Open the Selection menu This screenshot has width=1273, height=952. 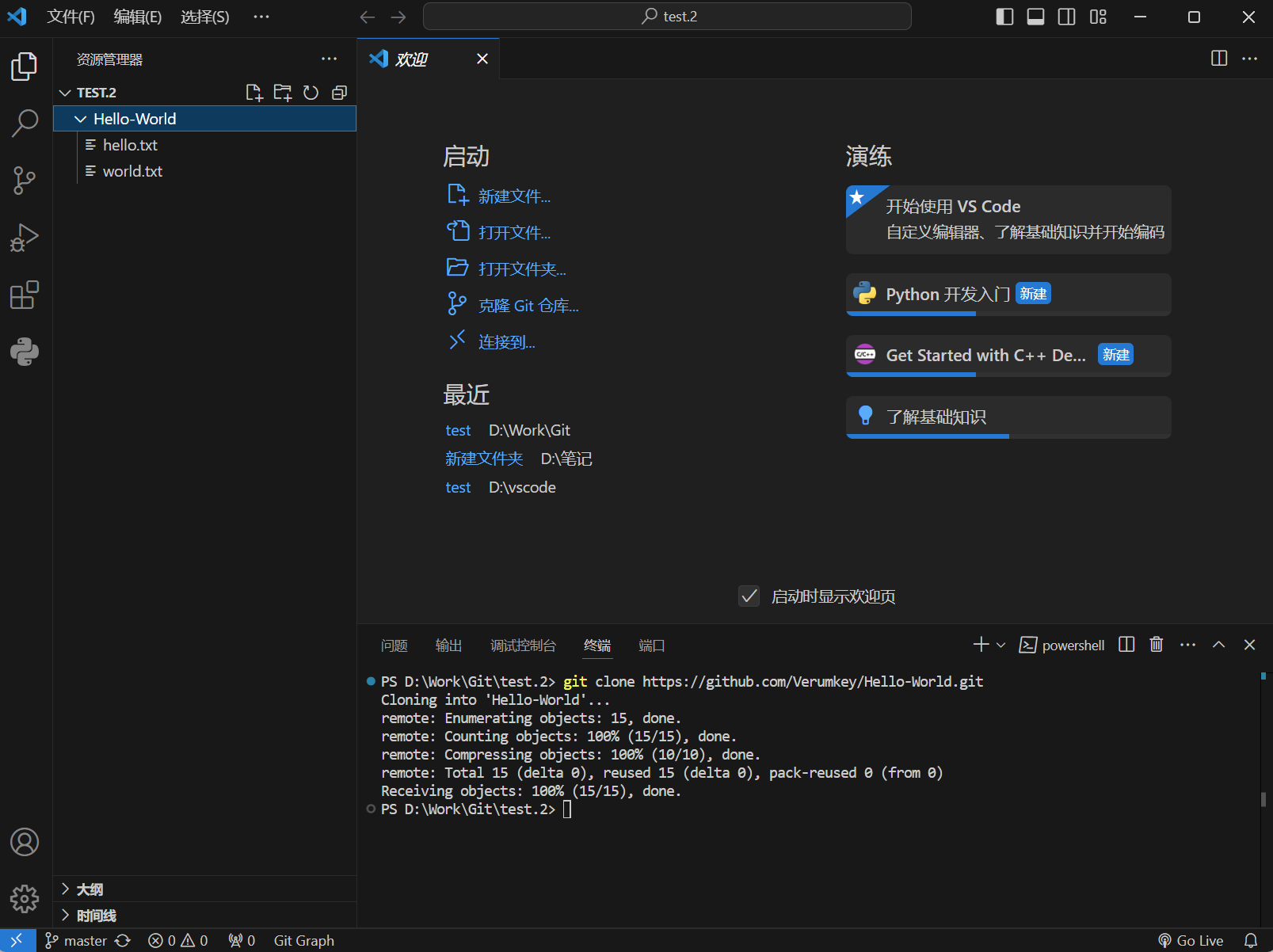pyautogui.click(x=205, y=17)
